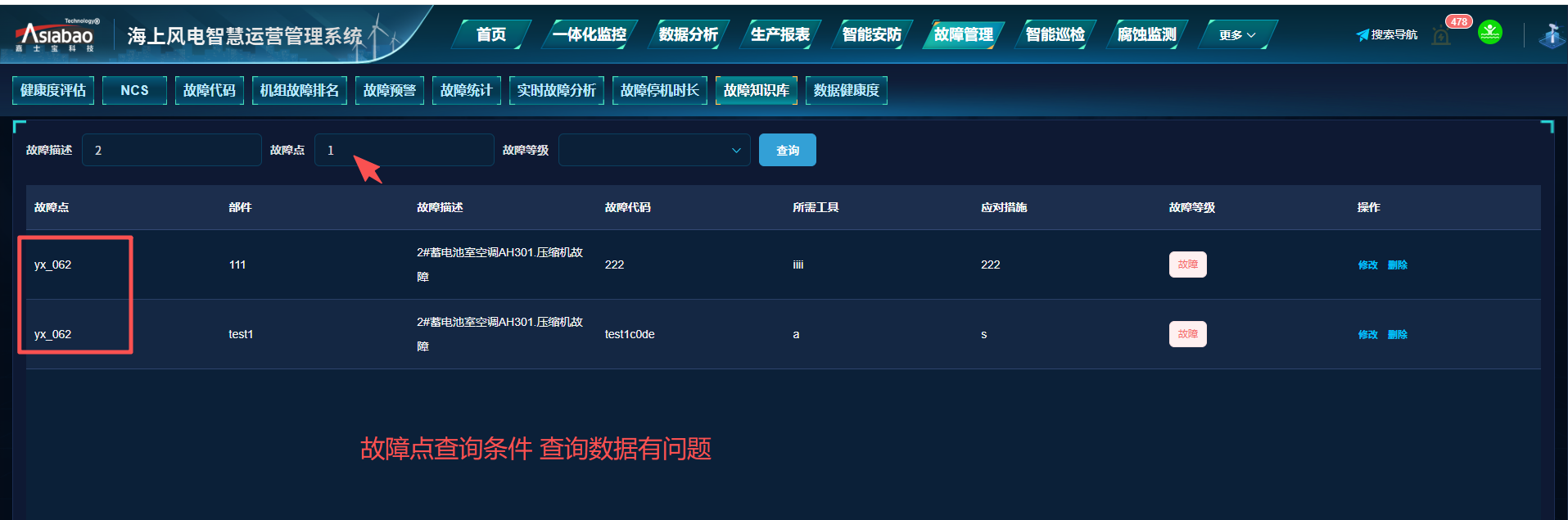The image size is (1568, 520).
Task: Open the 实时故障分析 tab
Action: pyautogui.click(x=556, y=90)
